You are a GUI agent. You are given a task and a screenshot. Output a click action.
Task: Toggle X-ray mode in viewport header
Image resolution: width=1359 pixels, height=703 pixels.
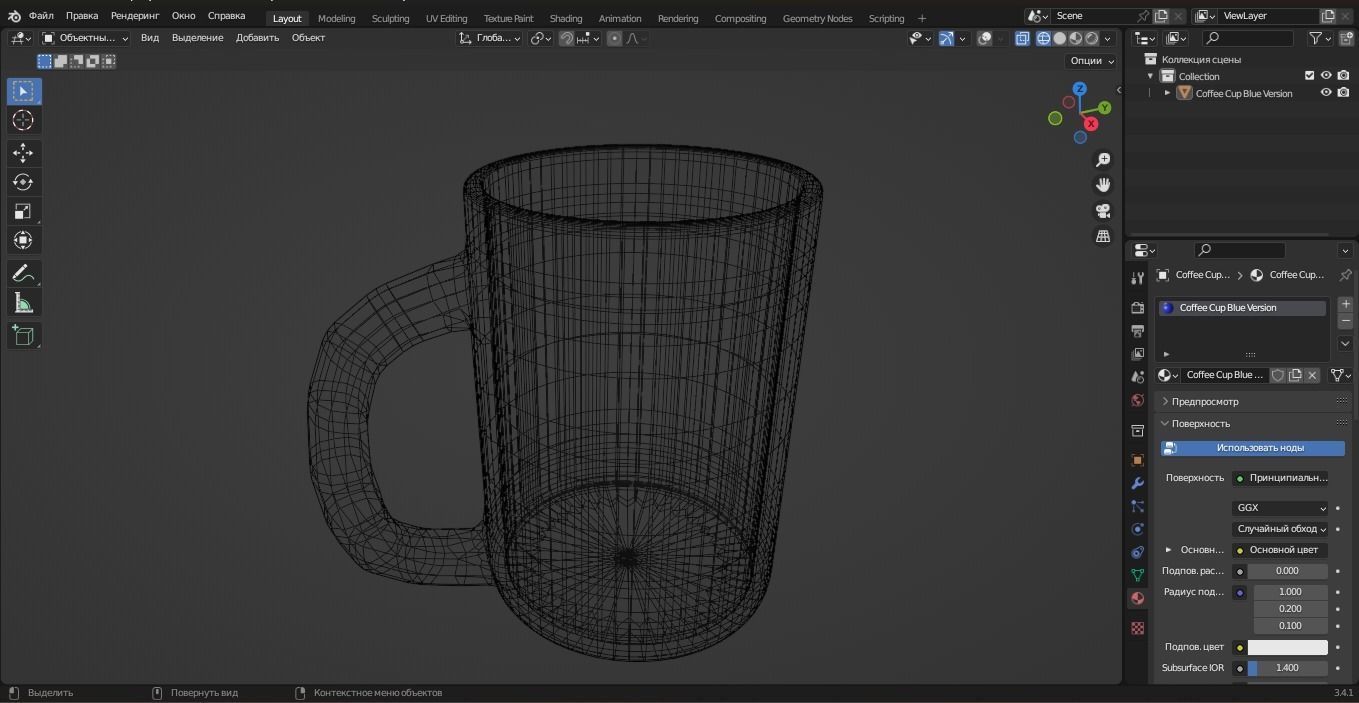click(1022, 38)
